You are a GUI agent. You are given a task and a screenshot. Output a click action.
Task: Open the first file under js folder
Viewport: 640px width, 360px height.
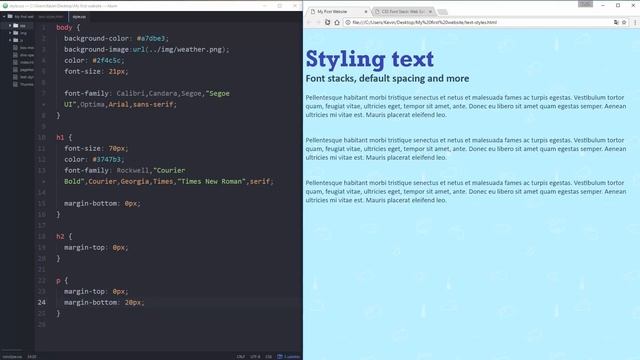24,48
